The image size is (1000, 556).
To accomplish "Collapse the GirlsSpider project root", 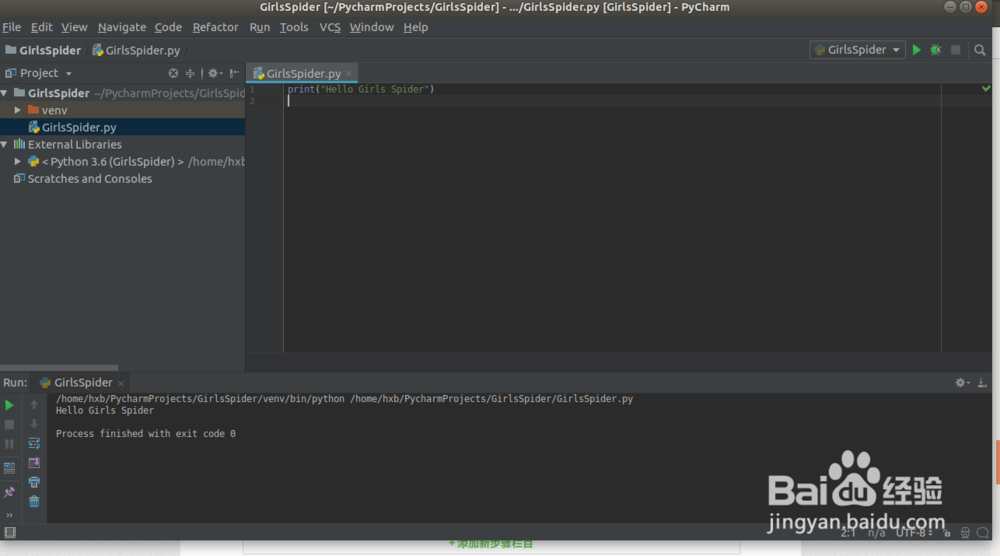I will pos(4,93).
